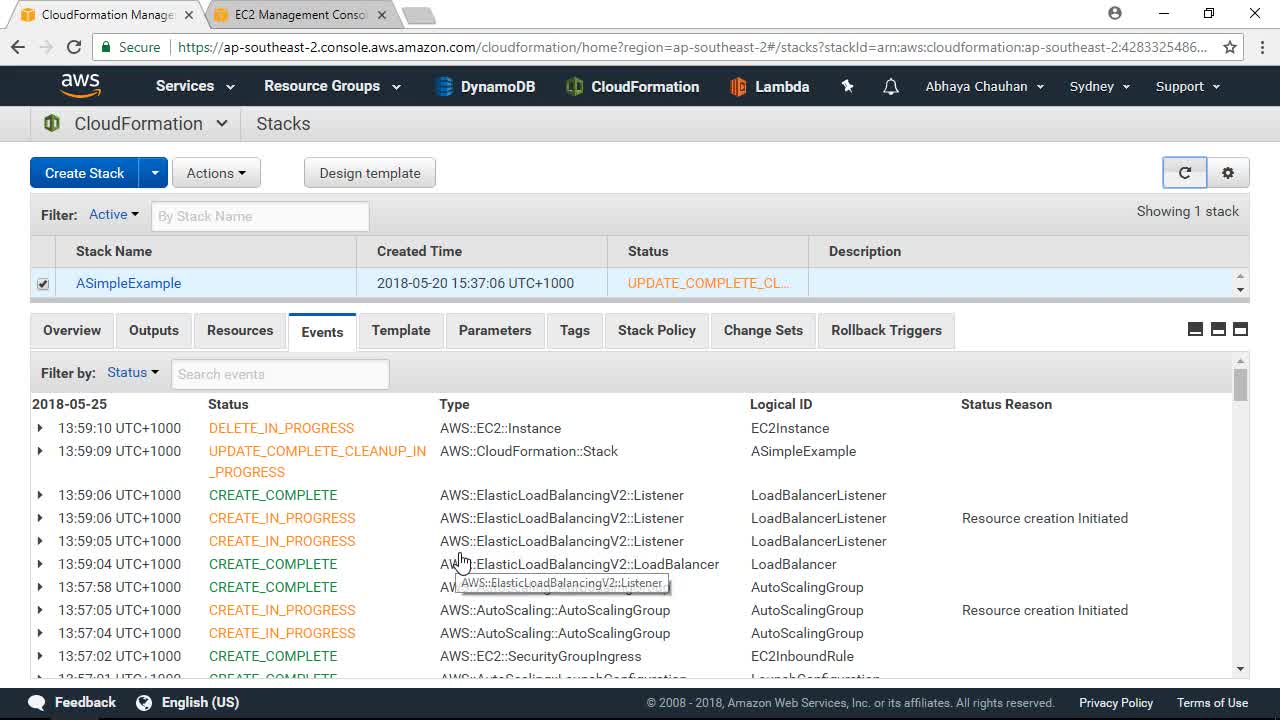
Task: Go to the Stacks breadcrumb
Action: tap(283, 124)
